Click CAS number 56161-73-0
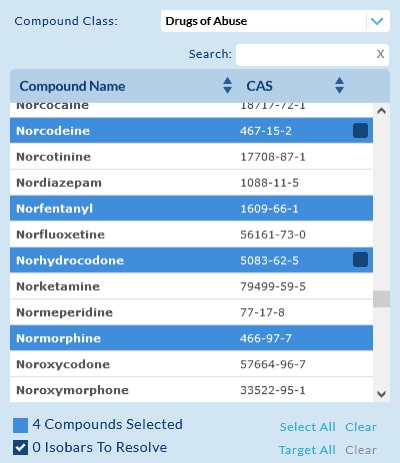The height and width of the screenshot is (463, 400). pyautogui.click(x=273, y=235)
